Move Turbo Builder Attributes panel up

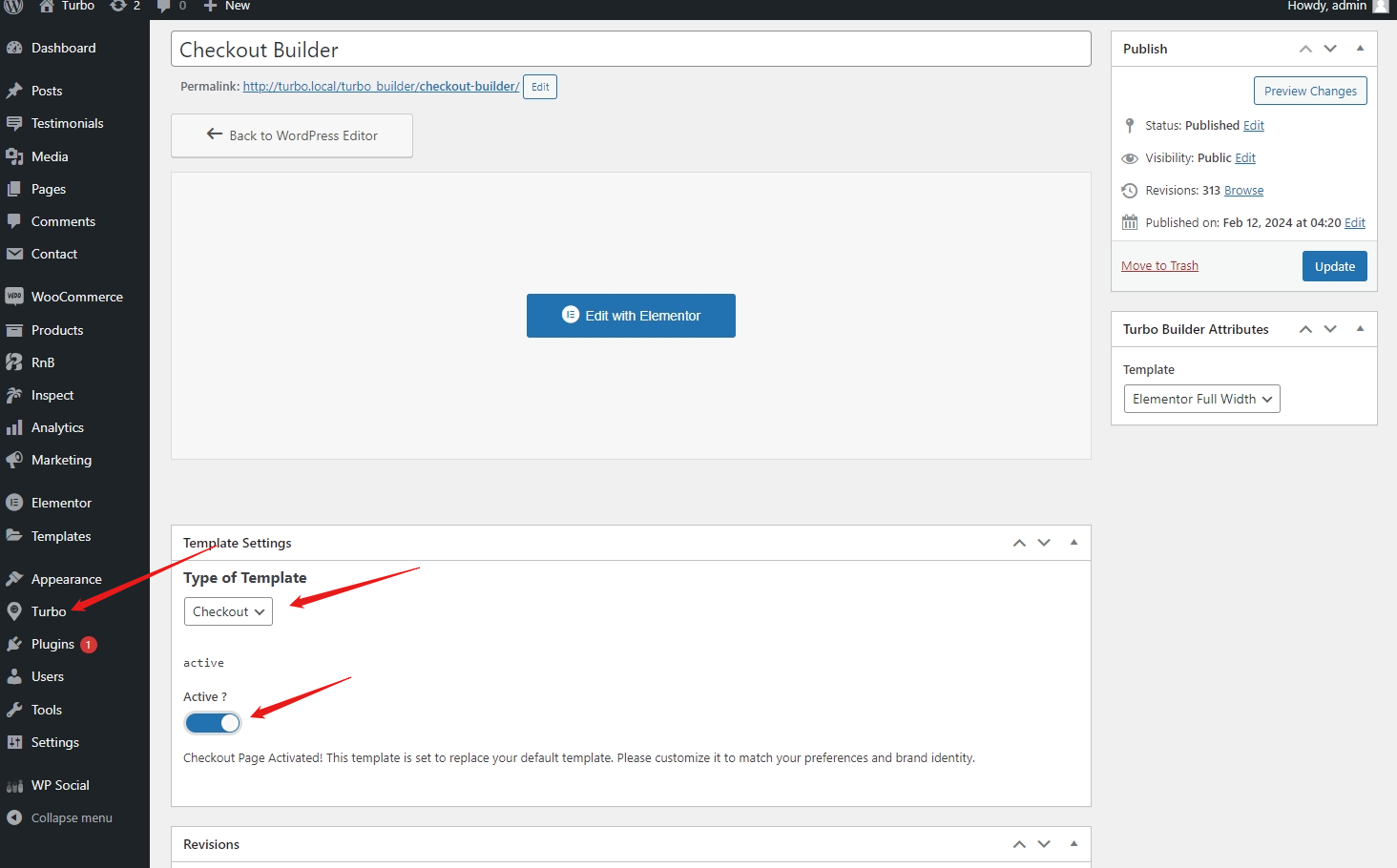pyautogui.click(x=1305, y=329)
